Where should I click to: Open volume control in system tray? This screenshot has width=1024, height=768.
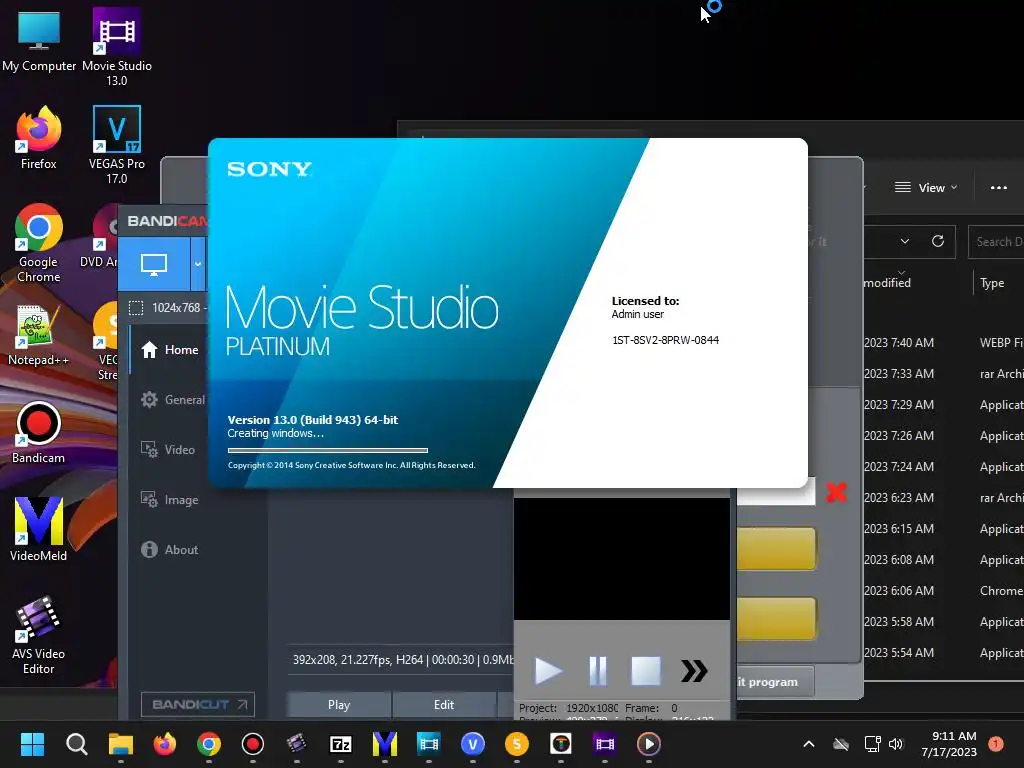pos(896,744)
